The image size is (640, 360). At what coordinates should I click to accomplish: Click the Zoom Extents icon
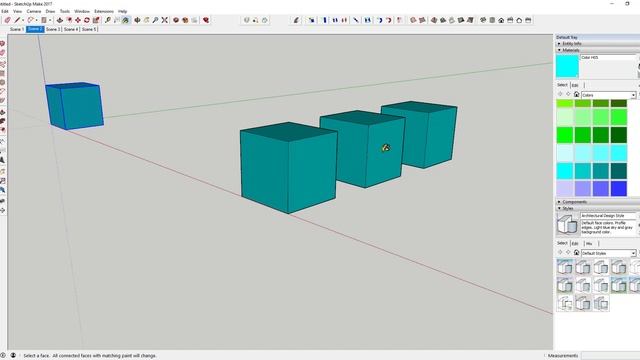(x=164, y=20)
